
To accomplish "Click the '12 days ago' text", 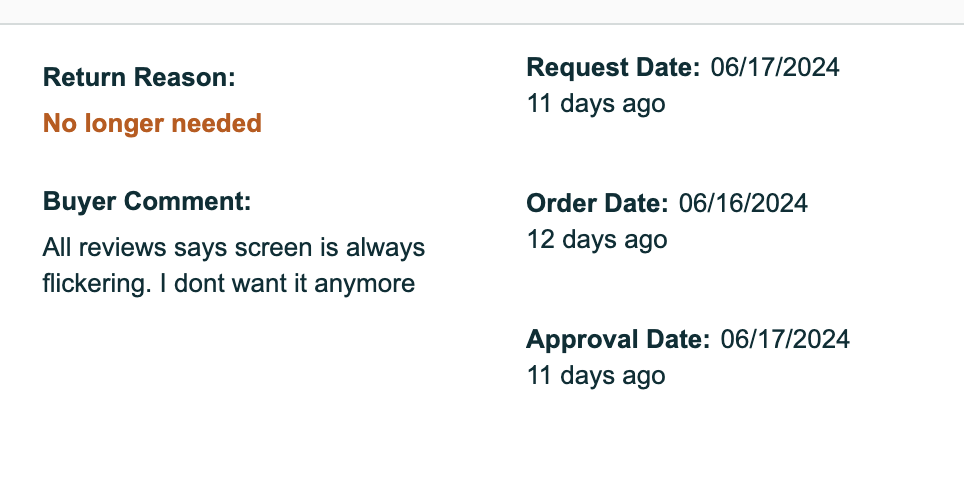I will pyautogui.click(x=597, y=240).
